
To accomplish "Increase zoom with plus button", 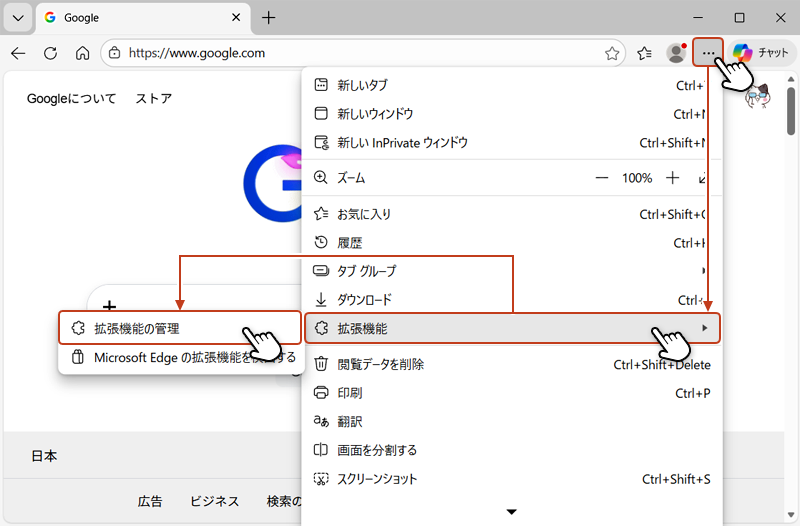I will (x=672, y=178).
